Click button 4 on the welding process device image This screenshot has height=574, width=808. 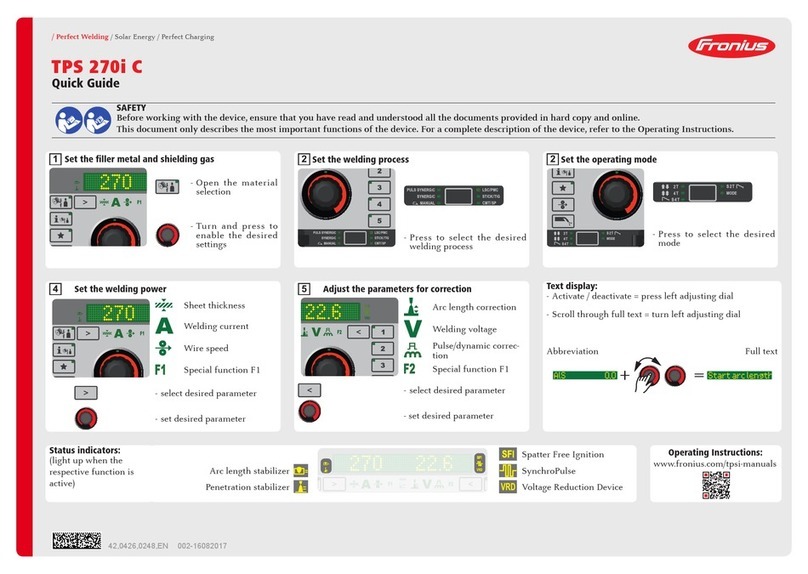379,204
